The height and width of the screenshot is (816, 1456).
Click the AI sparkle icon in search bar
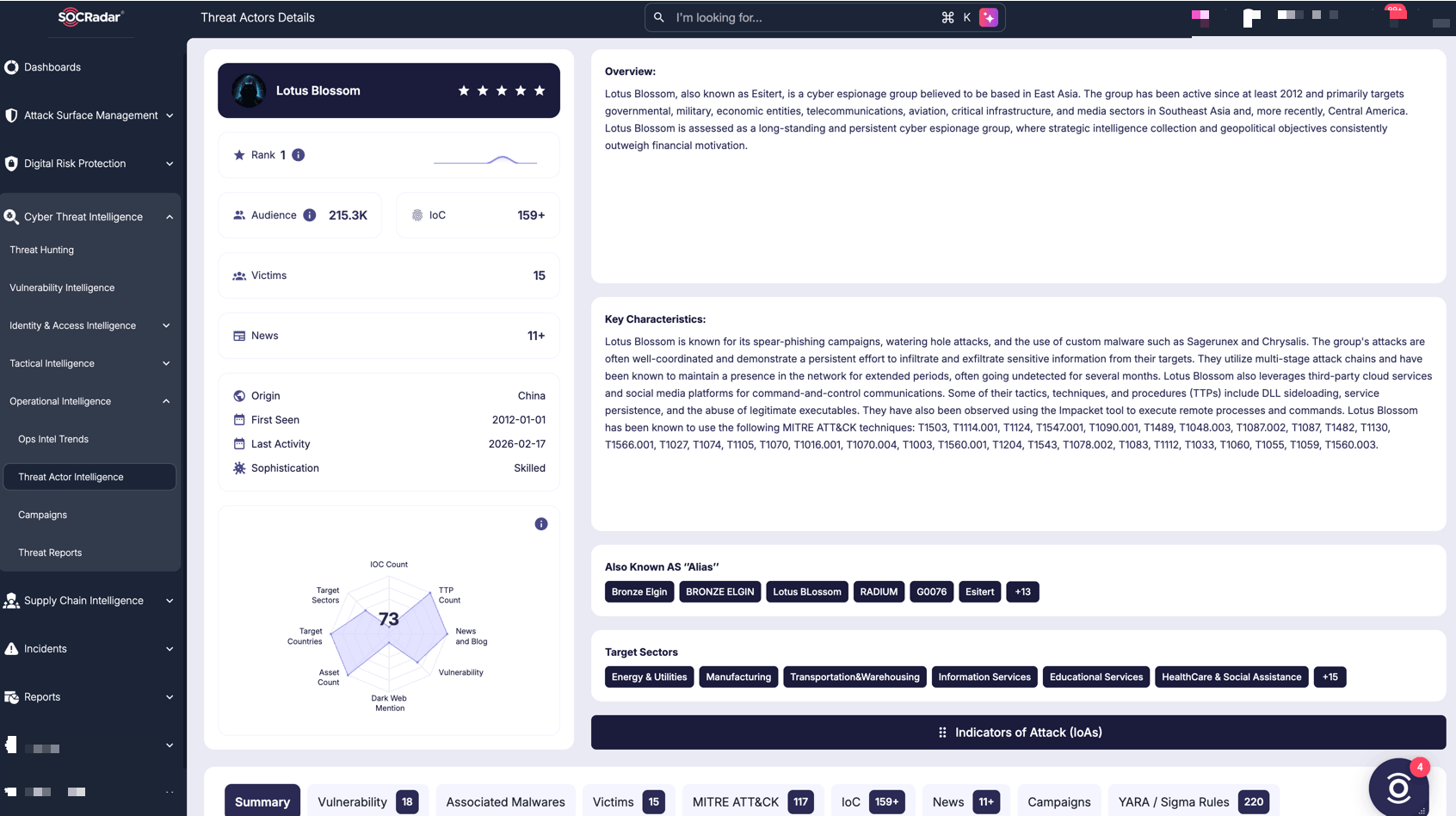pos(989,17)
